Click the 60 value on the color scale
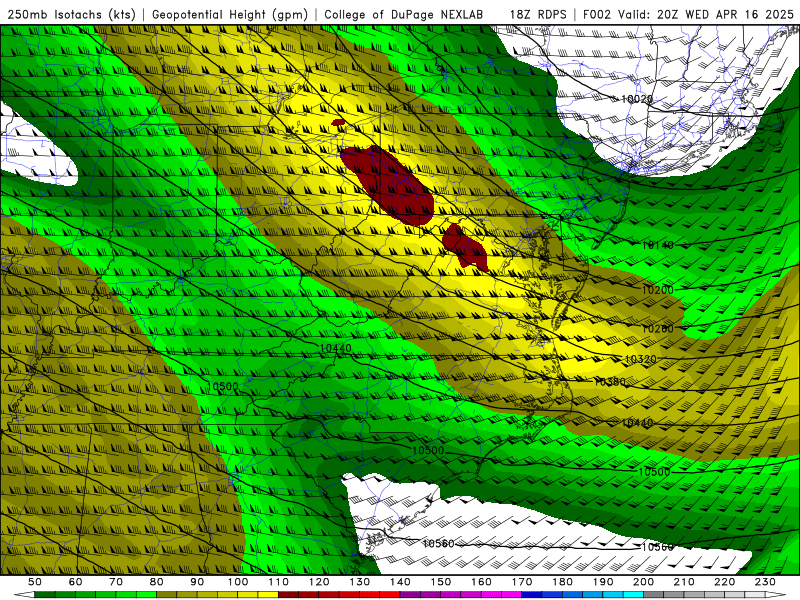The image size is (800, 600). coord(76,582)
